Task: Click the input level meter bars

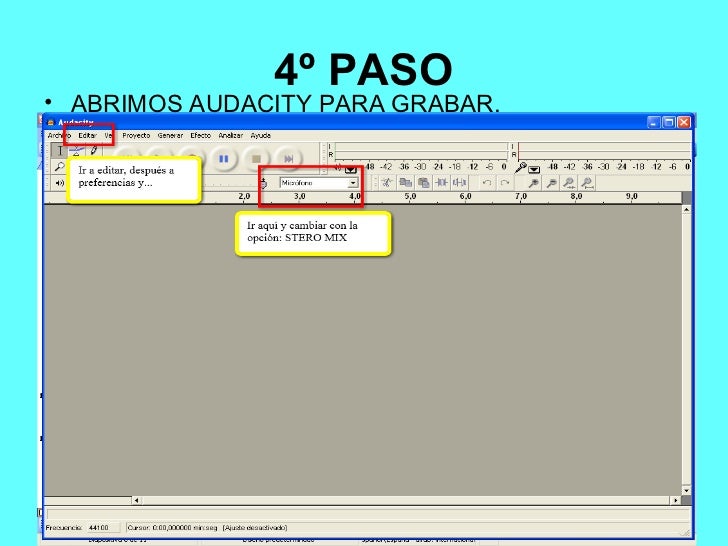Action: coord(604,151)
